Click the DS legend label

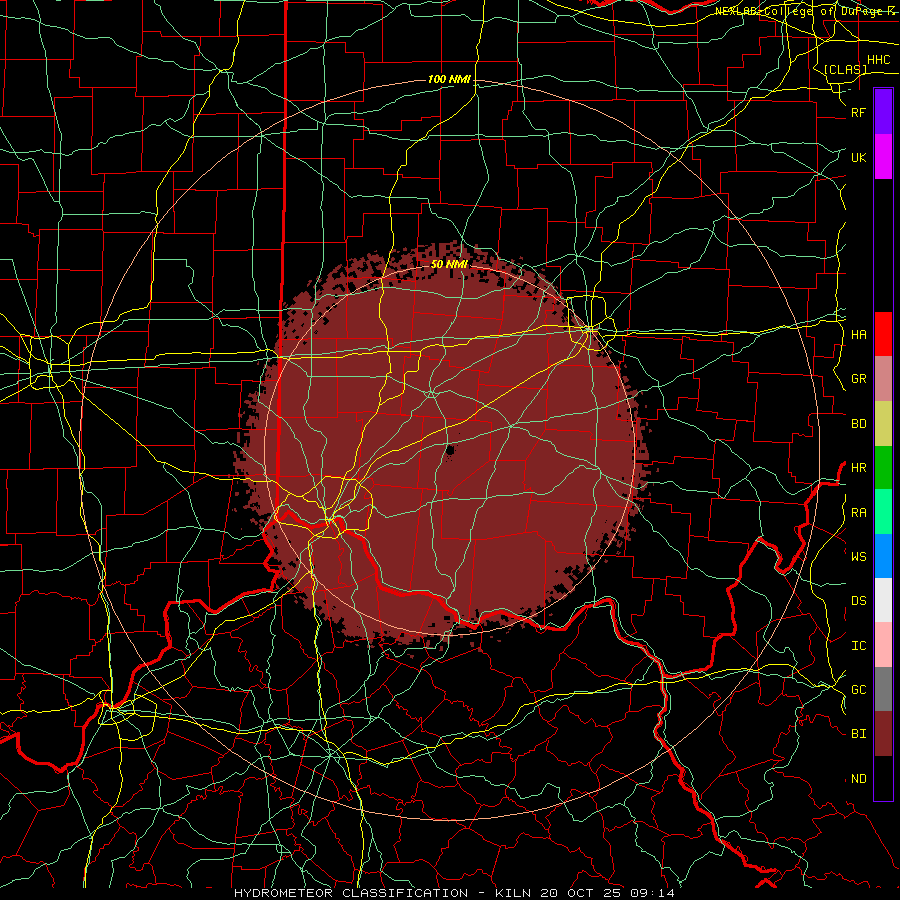pos(859,600)
